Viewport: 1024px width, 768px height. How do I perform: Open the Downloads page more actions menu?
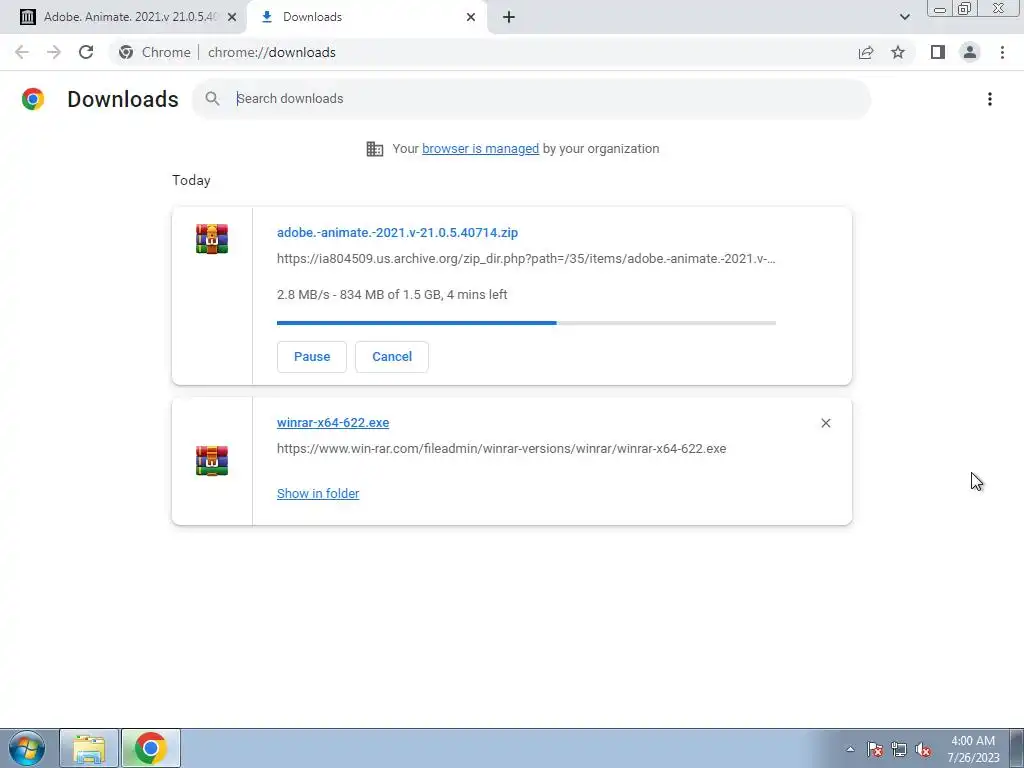pyautogui.click(x=990, y=99)
